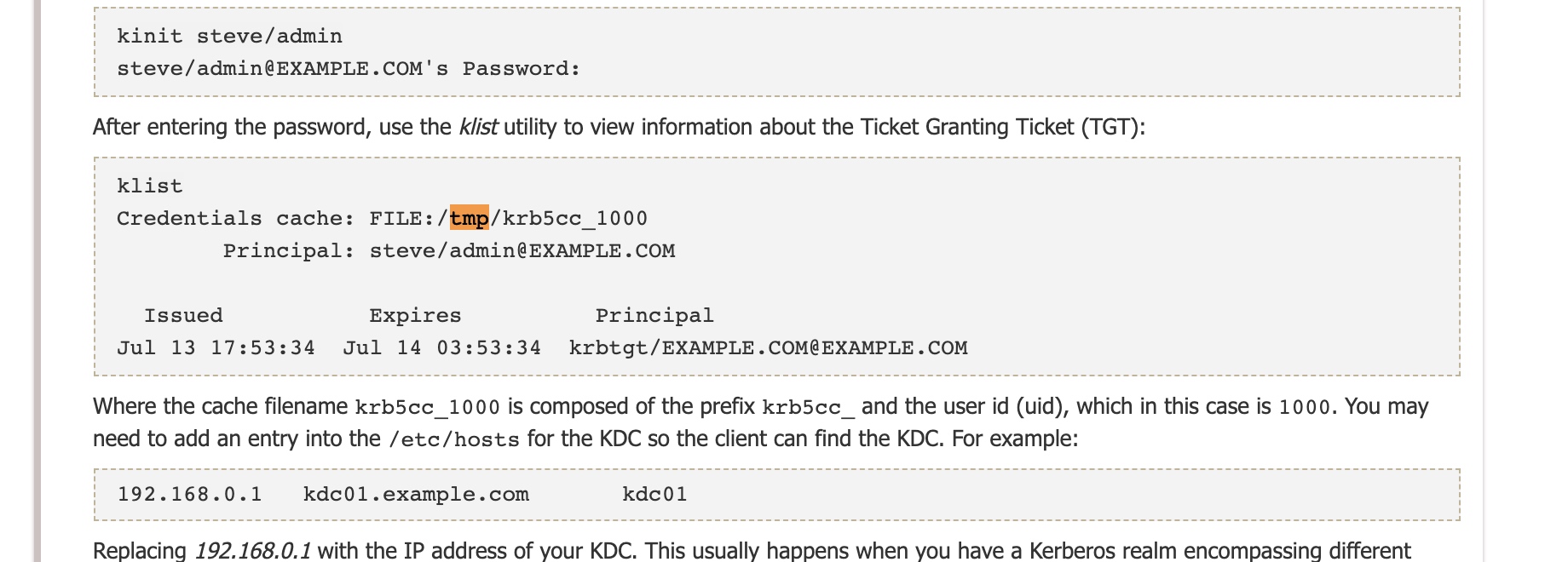Click the inline 'krb5cc_' prefix code text
The image size is (1568, 562).
click(x=808, y=408)
